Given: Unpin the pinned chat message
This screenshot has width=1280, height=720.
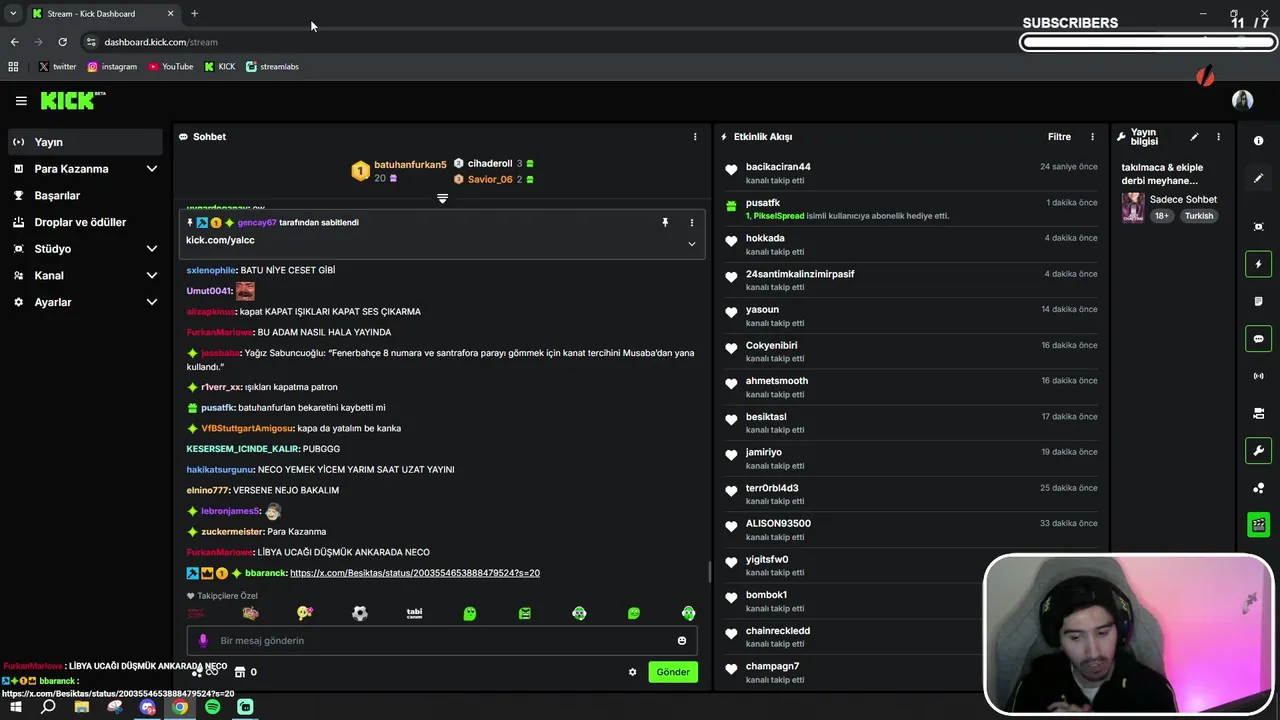Looking at the screenshot, I should click(x=665, y=222).
